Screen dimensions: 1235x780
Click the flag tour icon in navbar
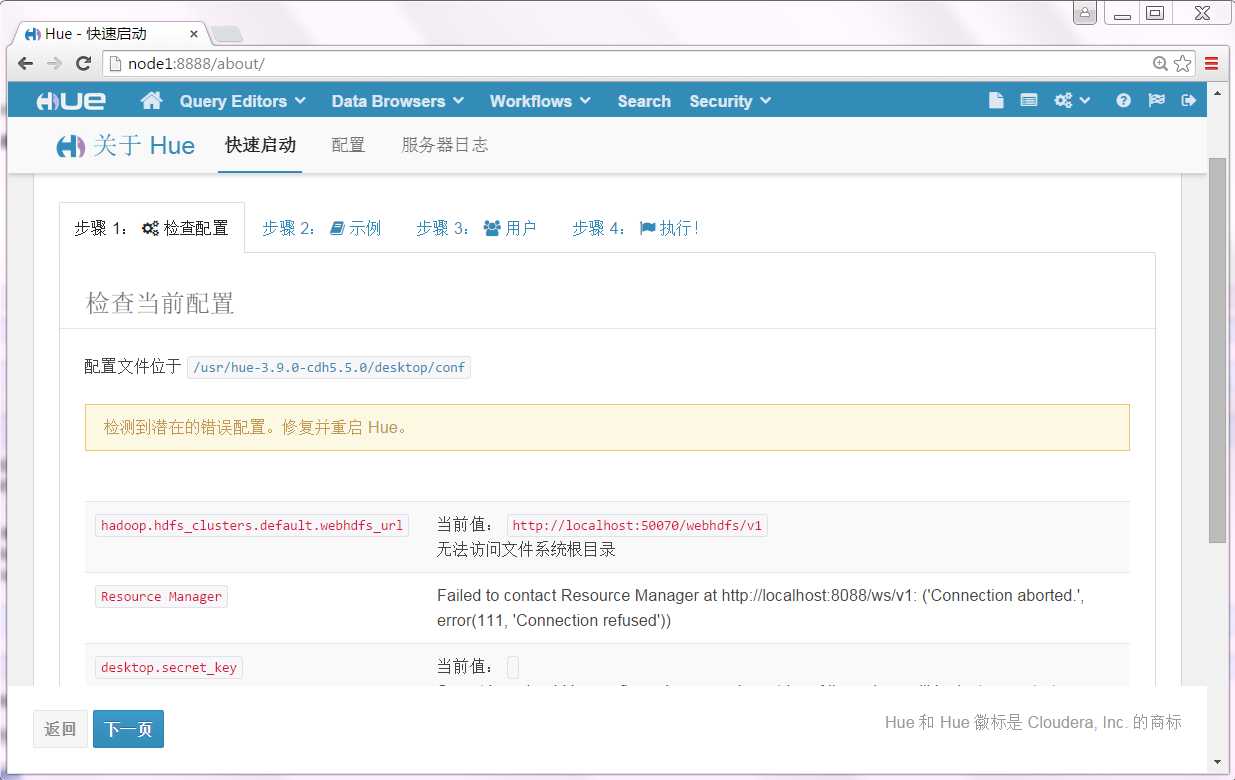tap(1156, 101)
